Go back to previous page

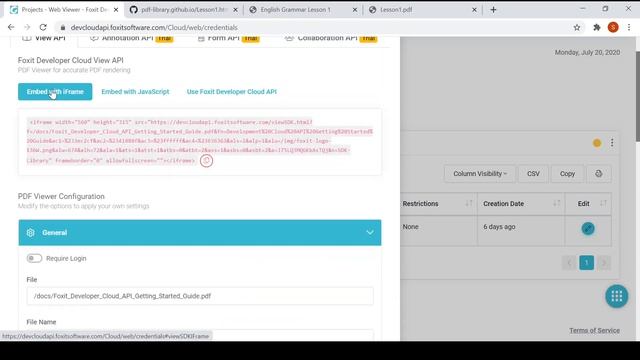[x=11, y=27]
